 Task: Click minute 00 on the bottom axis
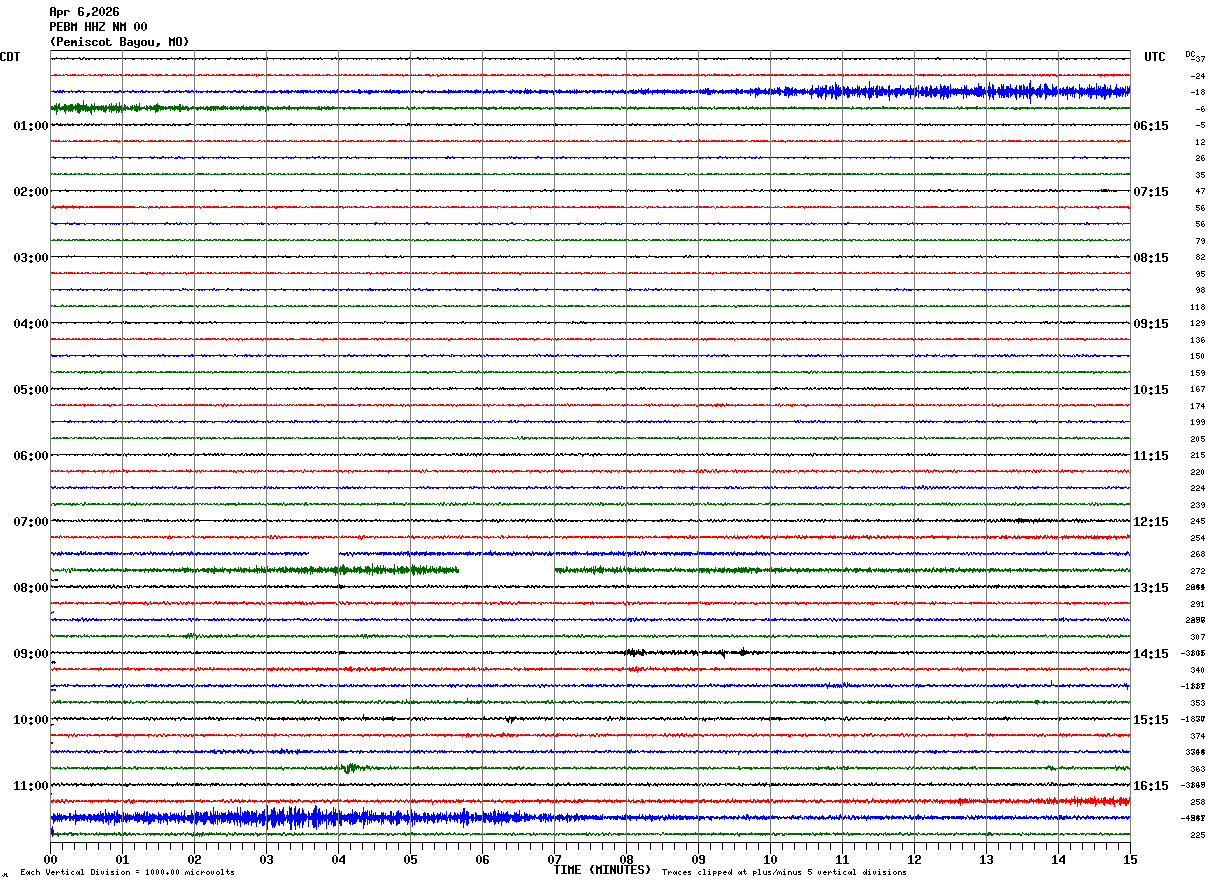point(51,859)
